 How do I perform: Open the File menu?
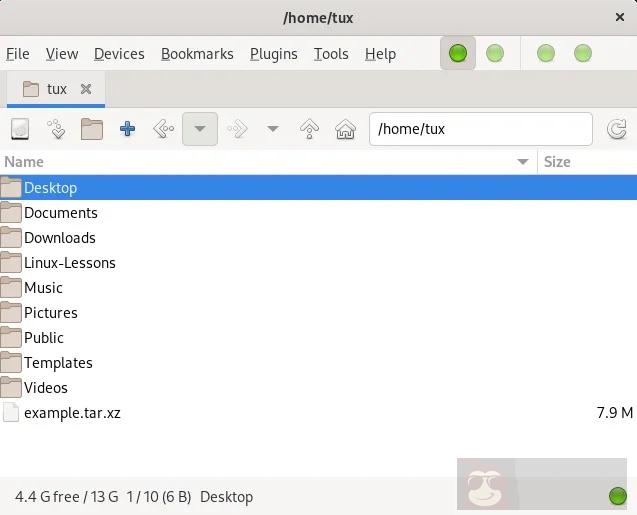click(x=17, y=54)
